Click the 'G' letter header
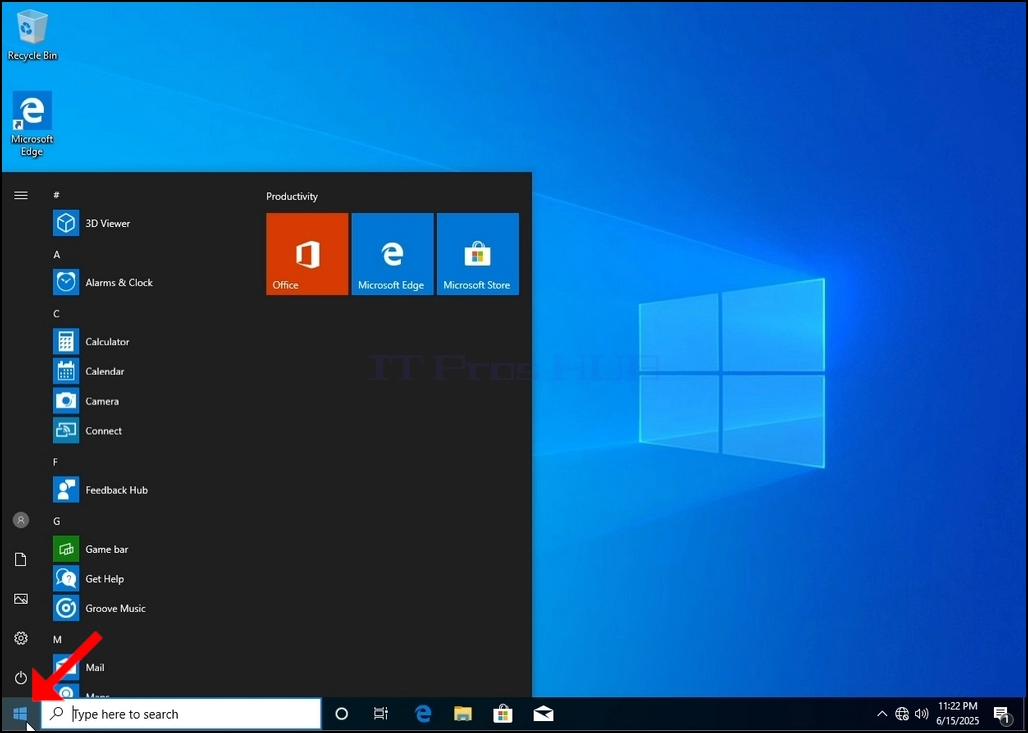The width and height of the screenshot is (1028, 733). pyautogui.click(x=56, y=521)
